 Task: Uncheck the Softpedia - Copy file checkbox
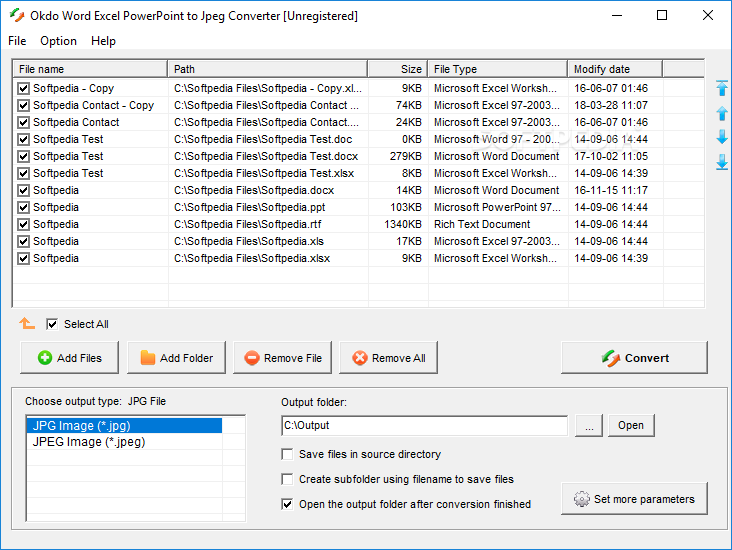(23, 88)
